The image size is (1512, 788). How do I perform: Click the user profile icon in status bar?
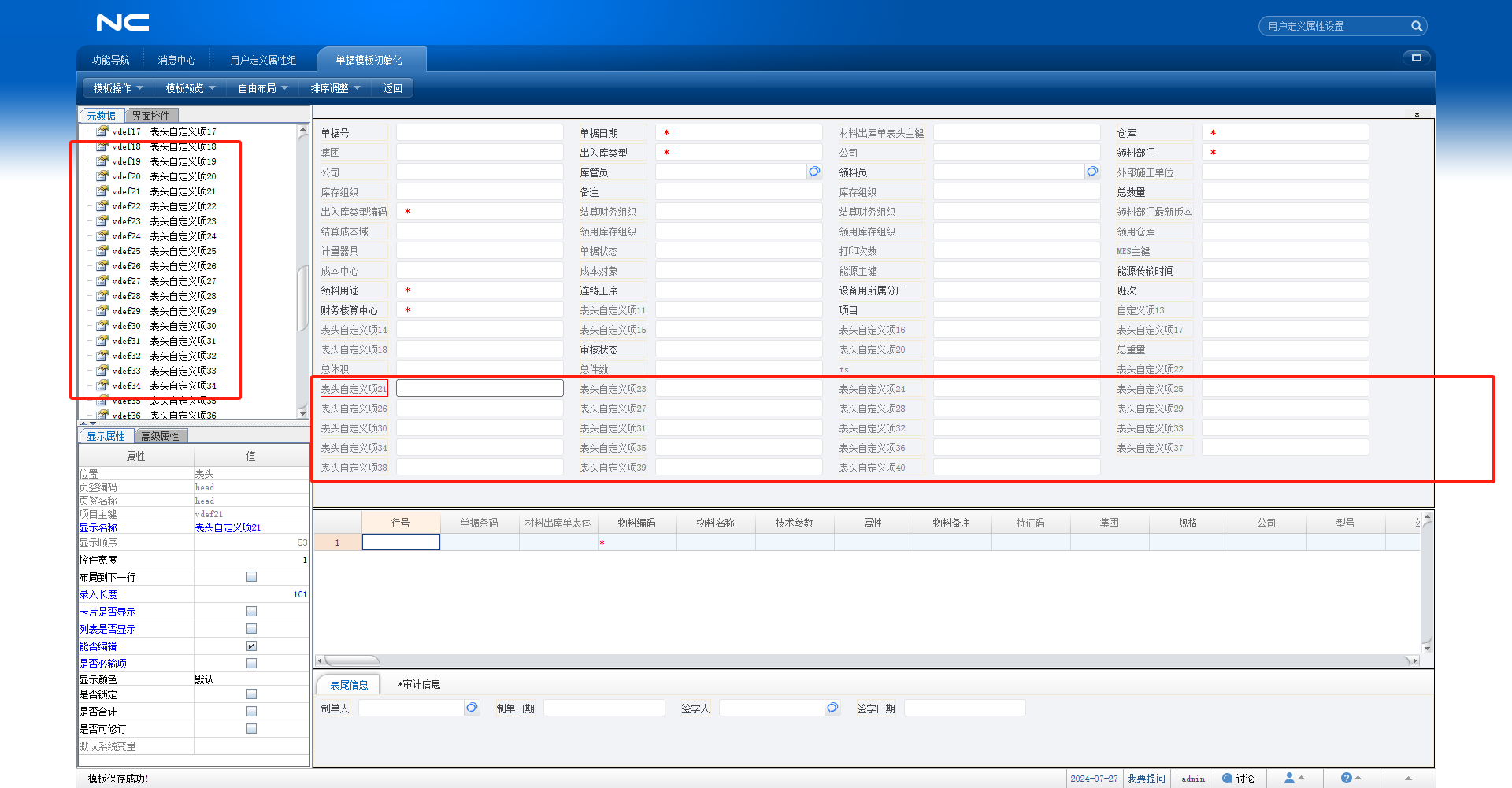(1289, 778)
